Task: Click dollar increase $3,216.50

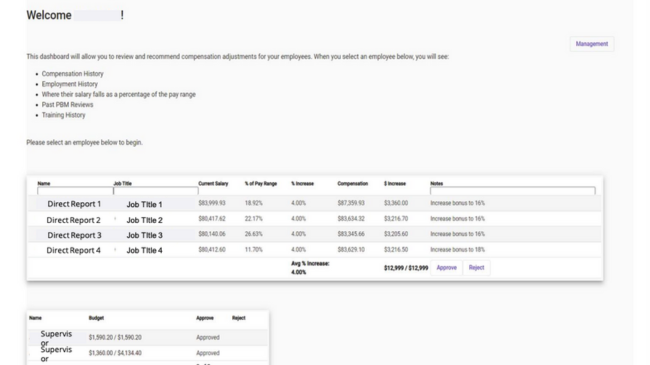Action: 396,250
